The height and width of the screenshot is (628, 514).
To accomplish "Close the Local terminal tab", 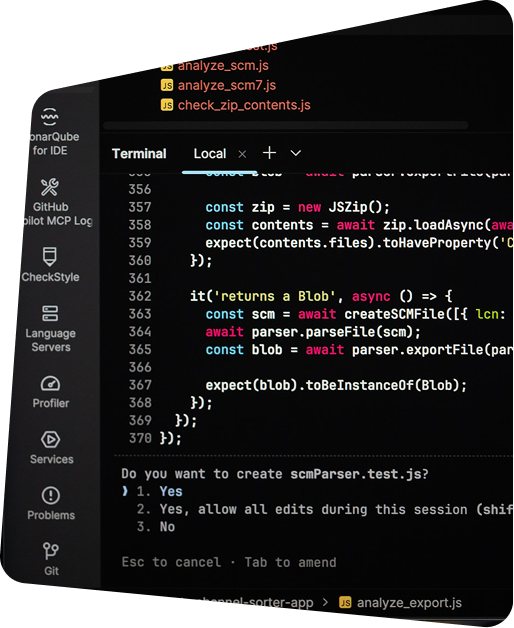I will point(242,154).
